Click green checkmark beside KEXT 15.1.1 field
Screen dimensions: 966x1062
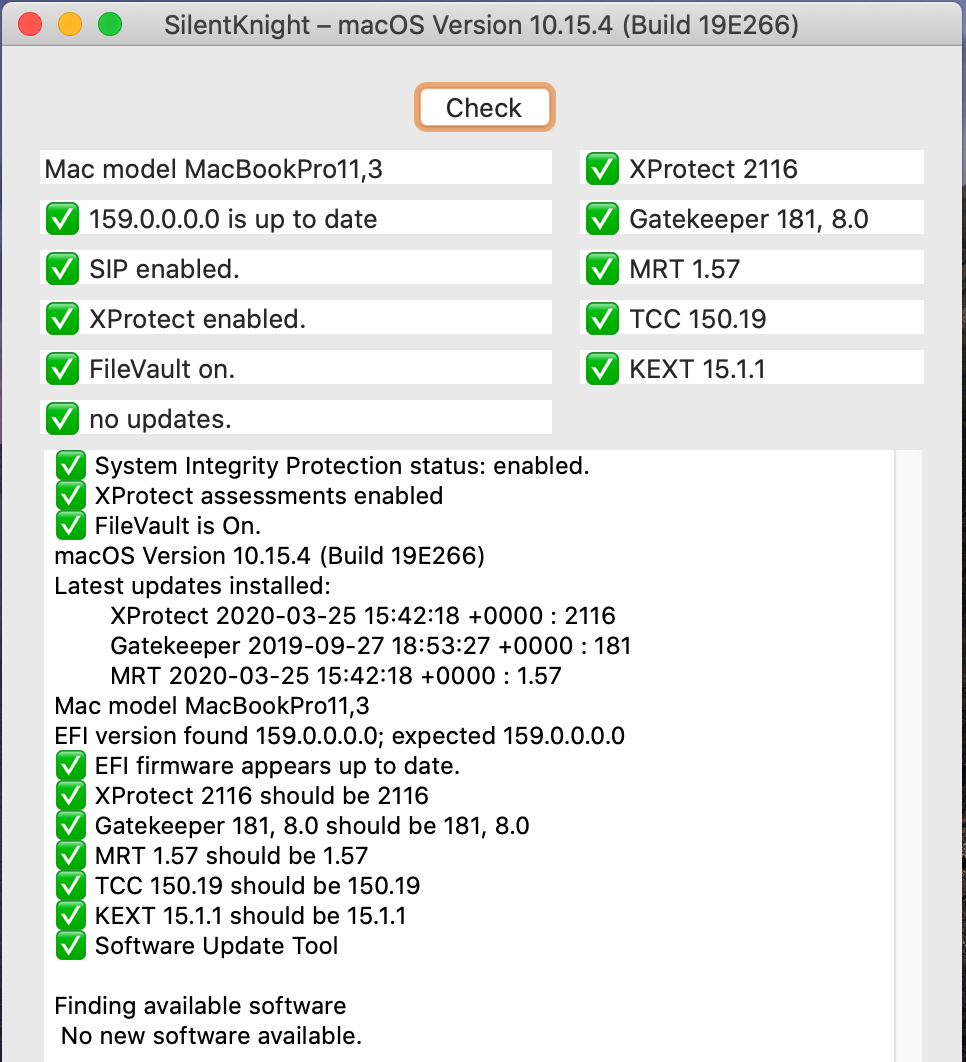coord(602,369)
